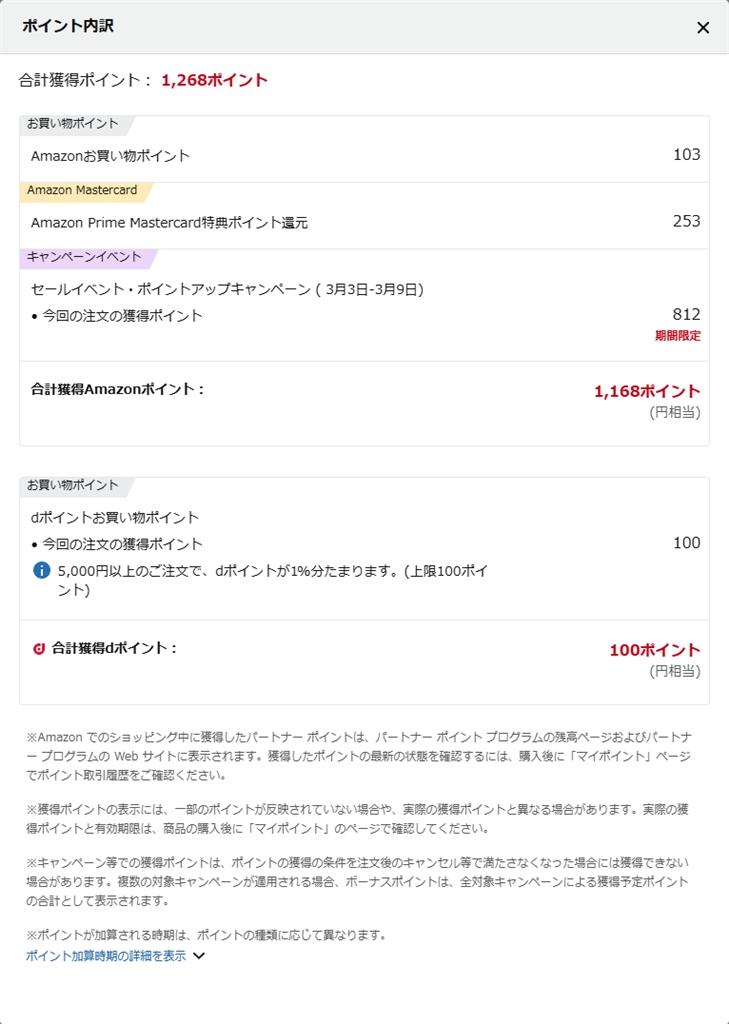Click Amazon Prime Mastercard特典ポイント還元 row
Screen dimensions: 729x1024
point(169,222)
